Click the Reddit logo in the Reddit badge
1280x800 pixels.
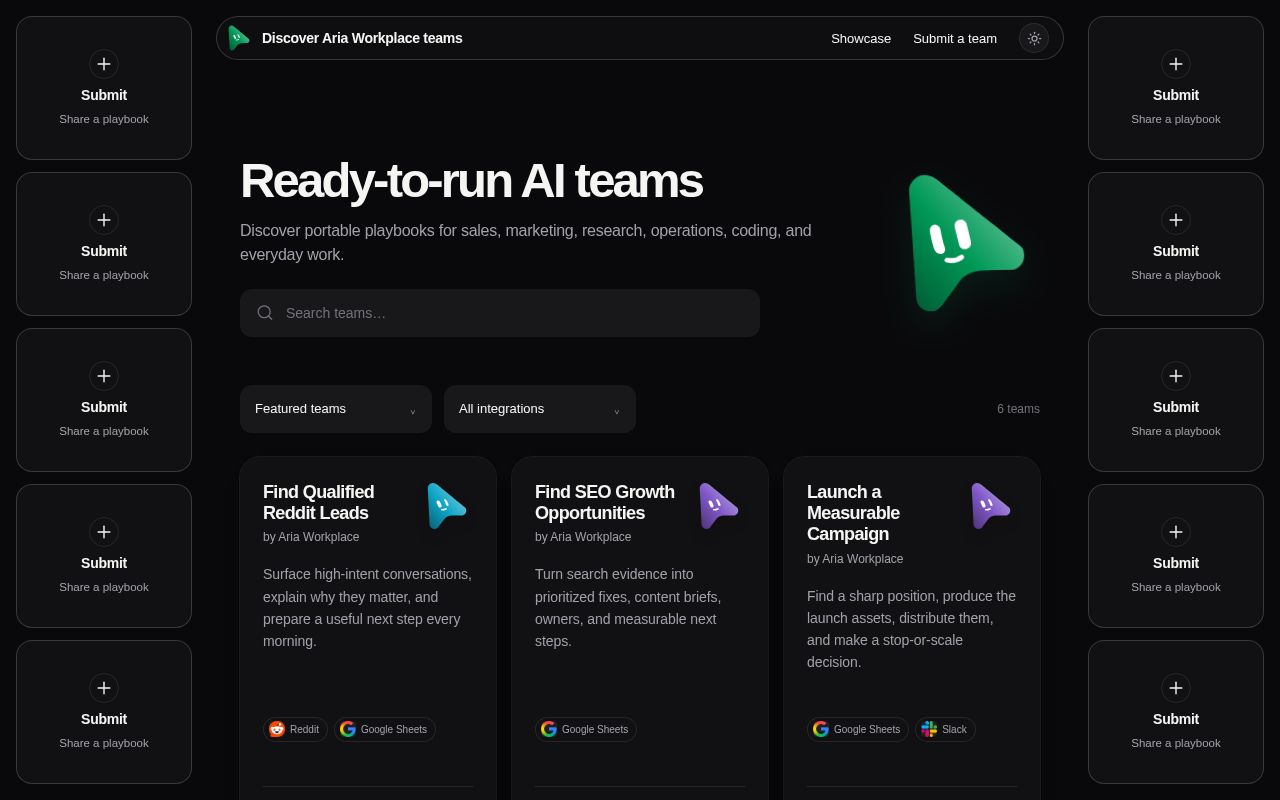(277, 729)
